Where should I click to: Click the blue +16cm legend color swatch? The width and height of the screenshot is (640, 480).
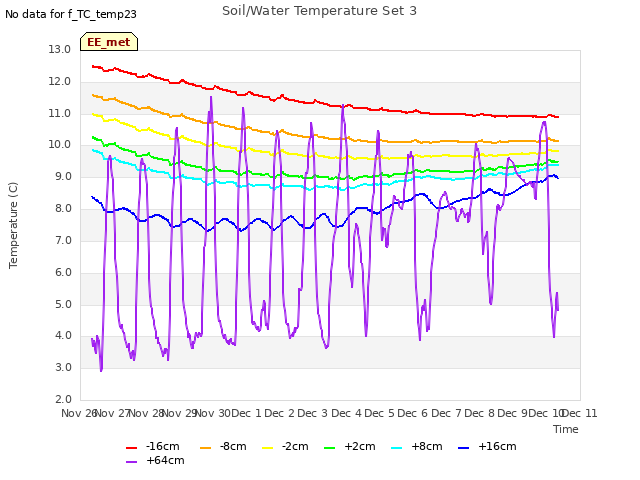[x=463, y=448]
